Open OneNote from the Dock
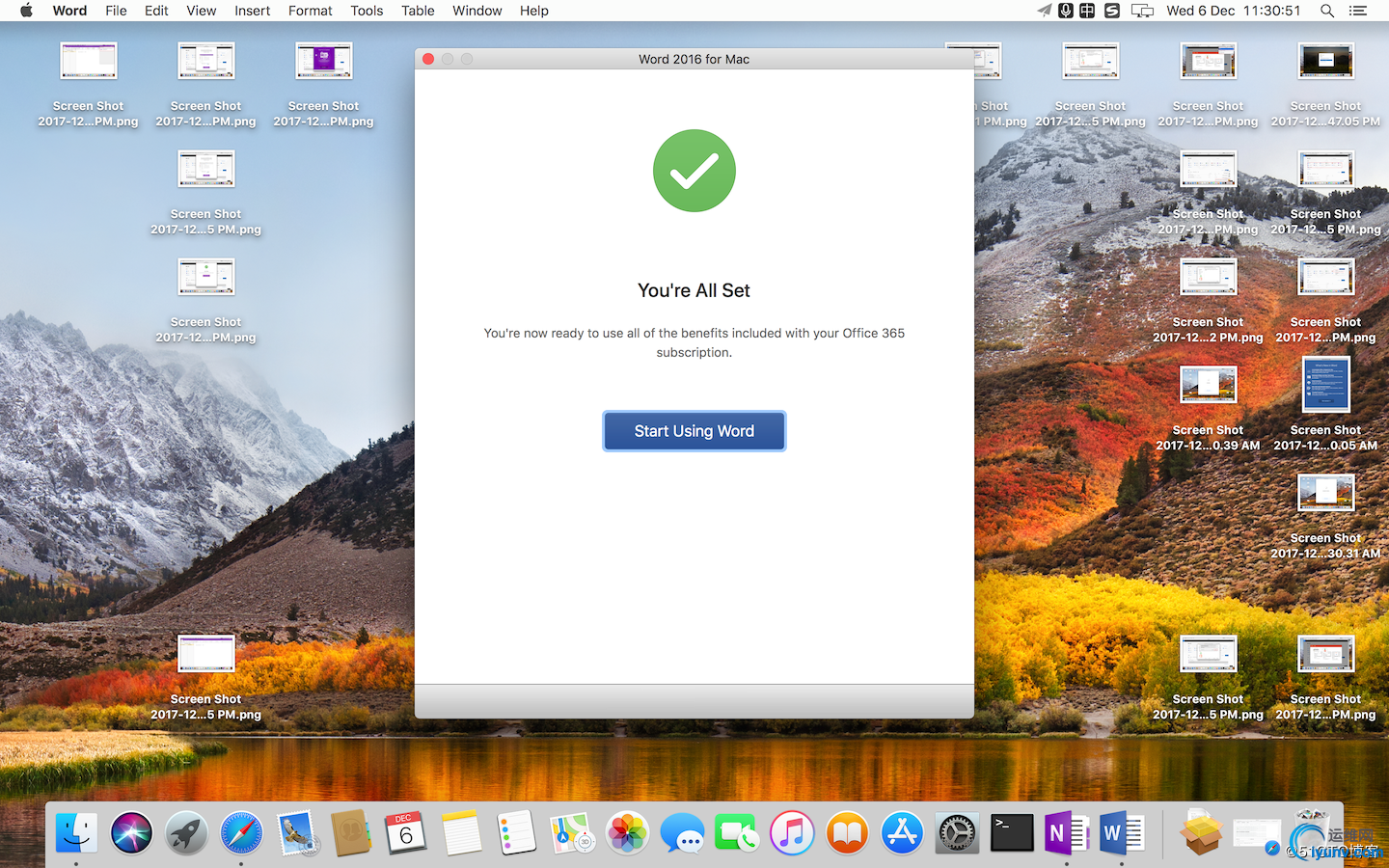The height and width of the screenshot is (868, 1389). (1067, 833)
